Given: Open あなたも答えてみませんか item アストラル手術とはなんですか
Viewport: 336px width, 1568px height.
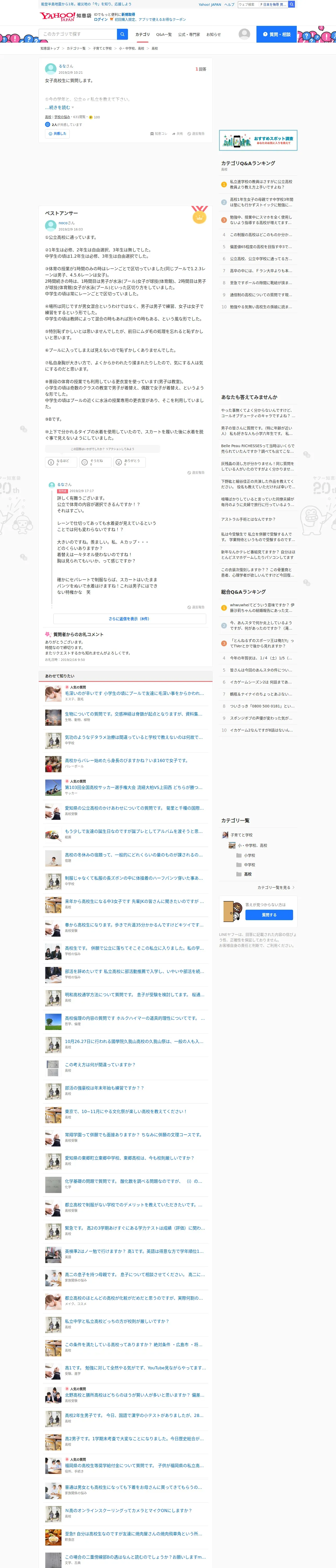Looking at the screenshot, I should 248,519.
